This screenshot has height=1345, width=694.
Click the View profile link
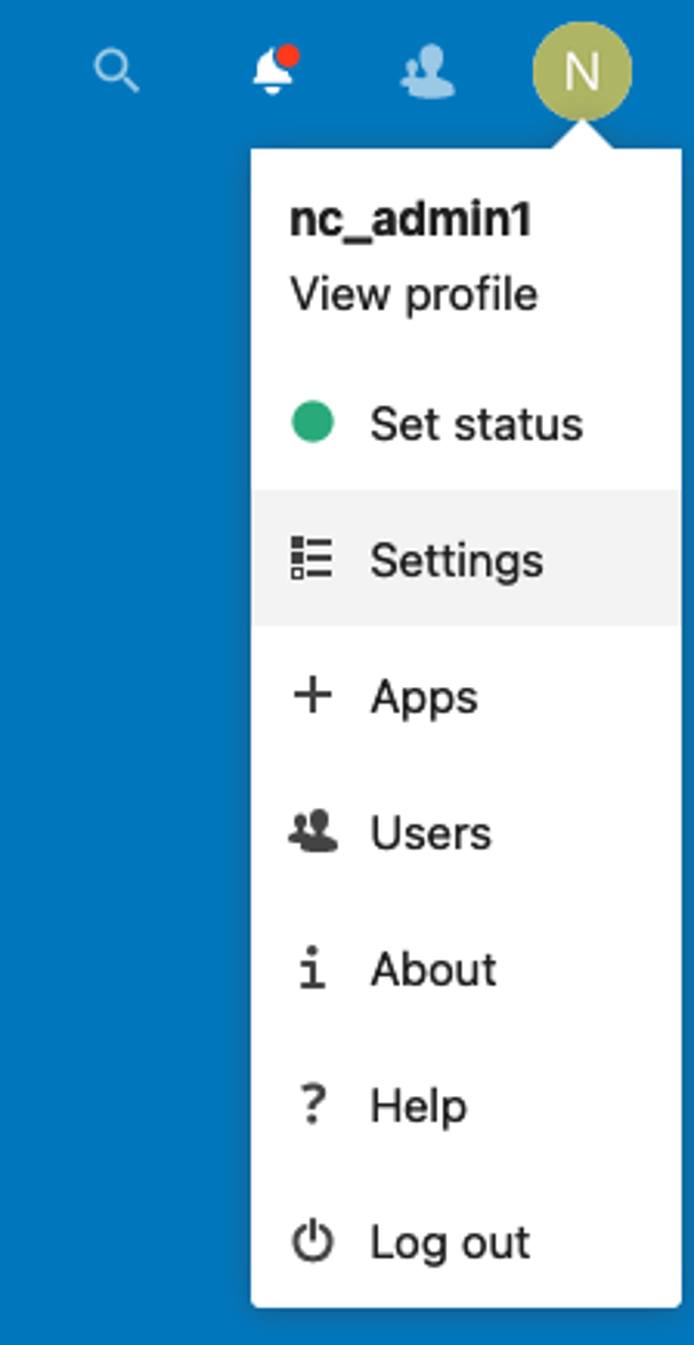tap(413, 293)
